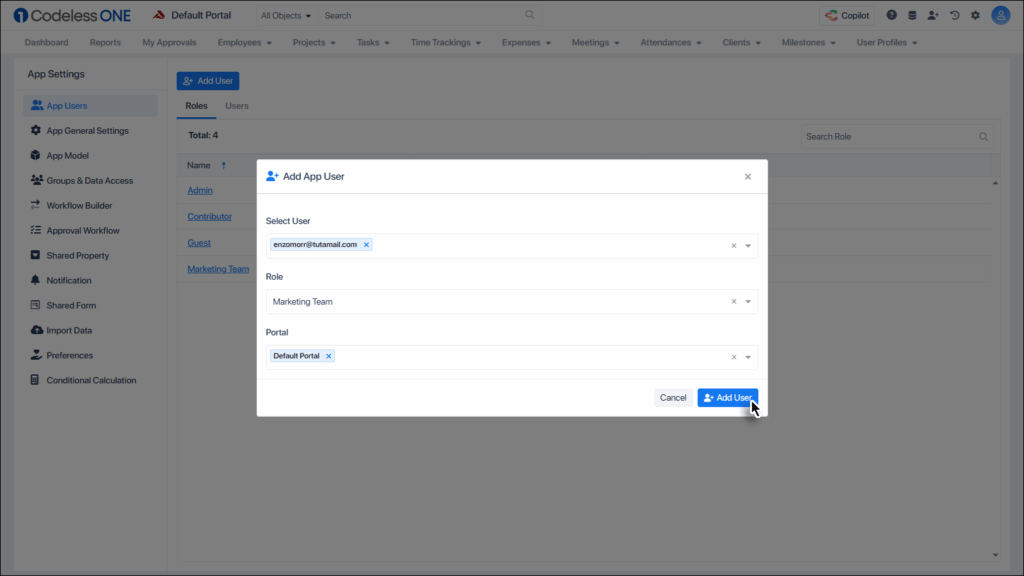Image resolution: width=1024 pixels, height=576 pixels.
Task: Sort roles by Name column
Action: point(206,166)
